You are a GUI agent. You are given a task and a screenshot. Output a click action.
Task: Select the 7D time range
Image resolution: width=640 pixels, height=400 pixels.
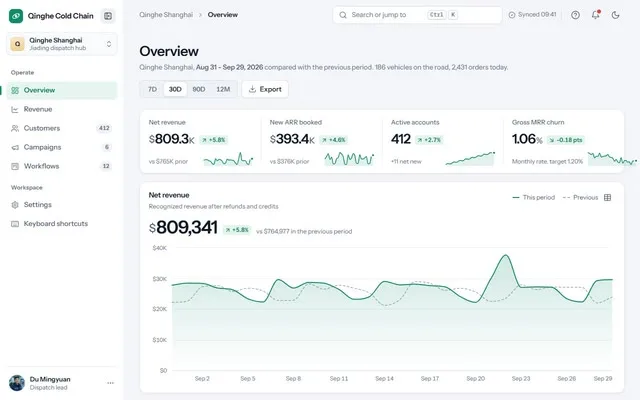coord(152,89)
